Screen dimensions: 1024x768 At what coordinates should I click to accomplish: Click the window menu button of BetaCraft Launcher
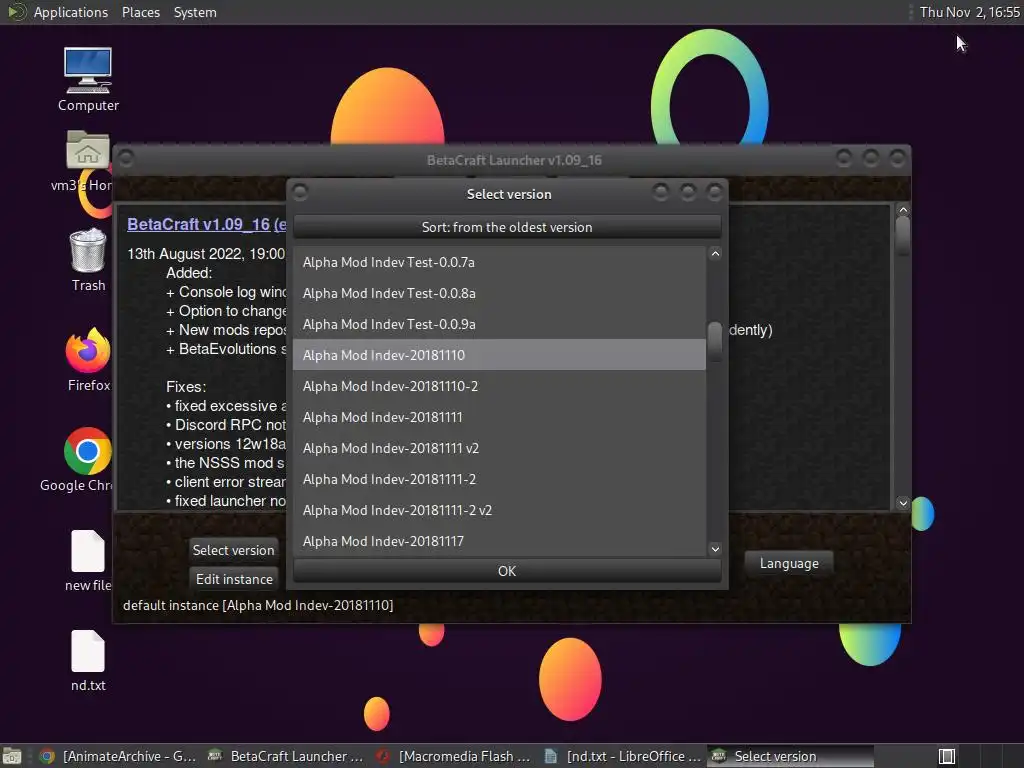coord(126,159)
